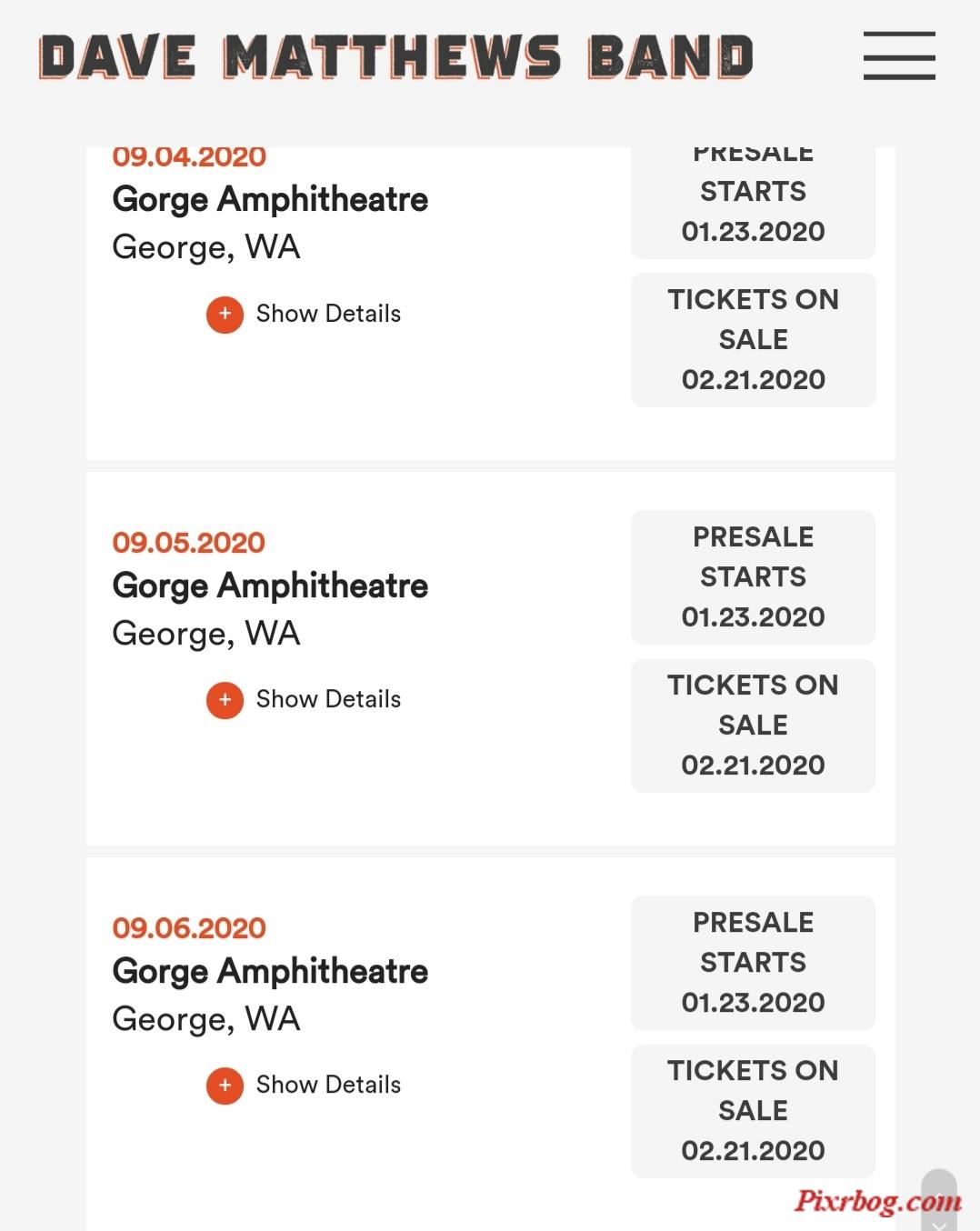
Task: Select Gorge Amphitheatre title for 09.06.2020
Action: tap(270, 972)
